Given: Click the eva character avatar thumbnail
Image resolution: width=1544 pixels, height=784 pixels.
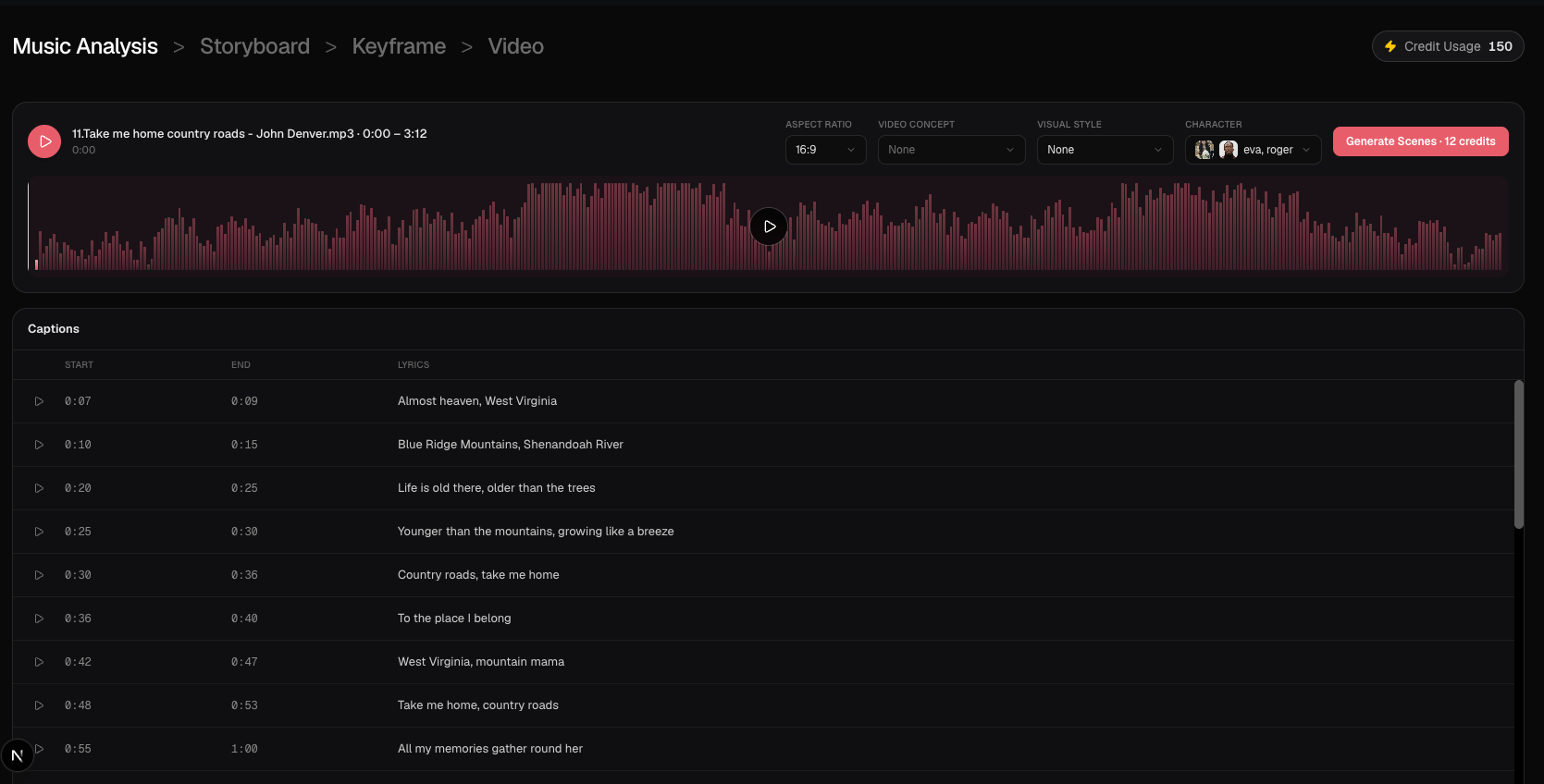Looking at the screenshot, I should point(1204,150).
